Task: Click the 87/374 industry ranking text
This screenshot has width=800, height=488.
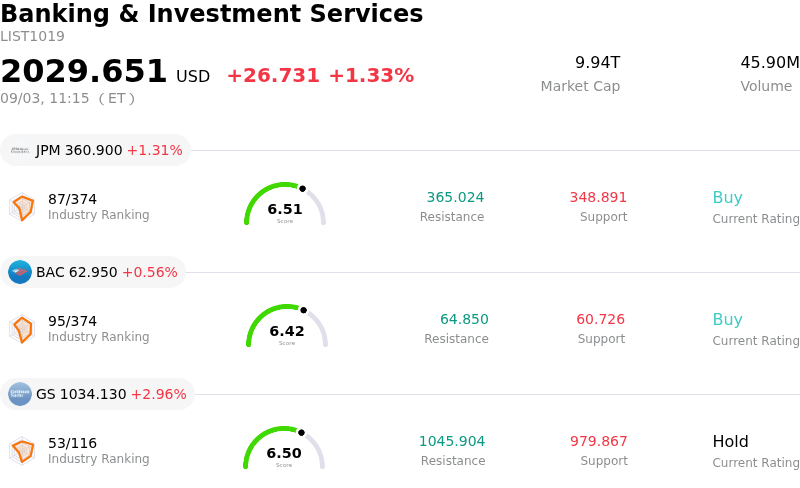Action: 72,199
